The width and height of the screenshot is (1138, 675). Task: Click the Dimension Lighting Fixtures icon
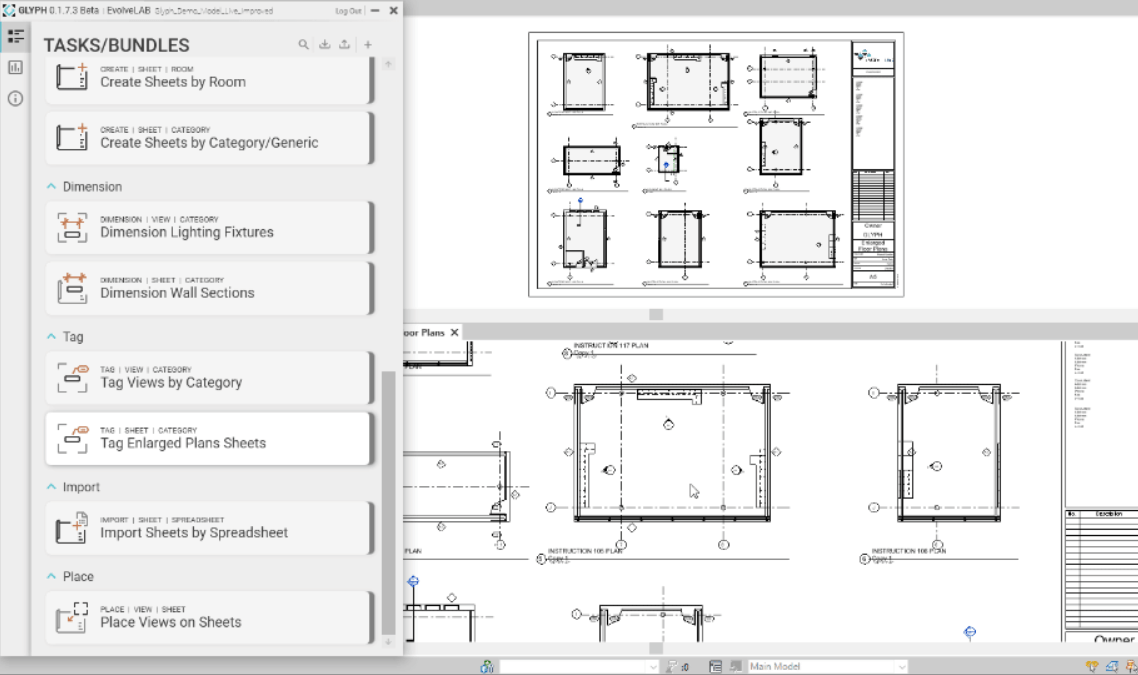click(72, 227)
